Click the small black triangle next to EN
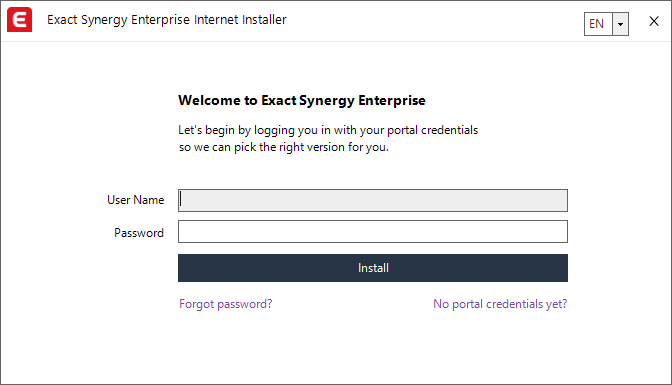The width and height of the screenshot is (672, 385). 620,24
